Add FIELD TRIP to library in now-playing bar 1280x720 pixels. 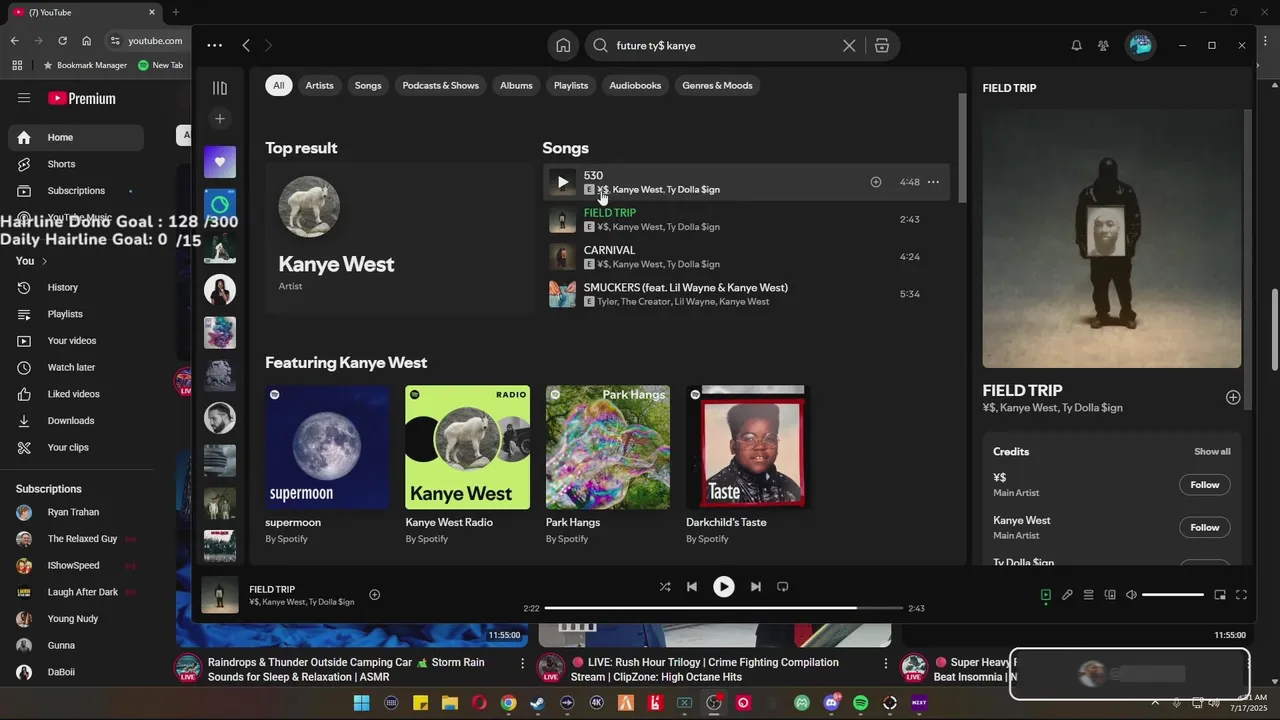tap(374, 594)
